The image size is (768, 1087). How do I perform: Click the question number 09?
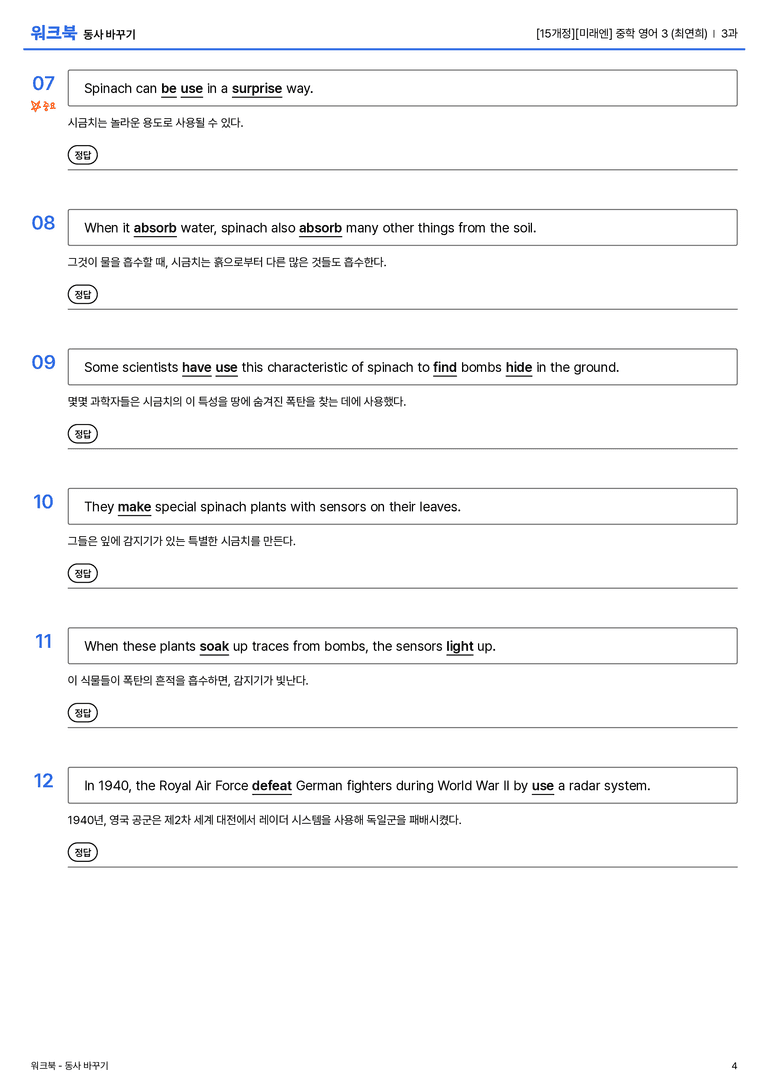tap(44, 362)
